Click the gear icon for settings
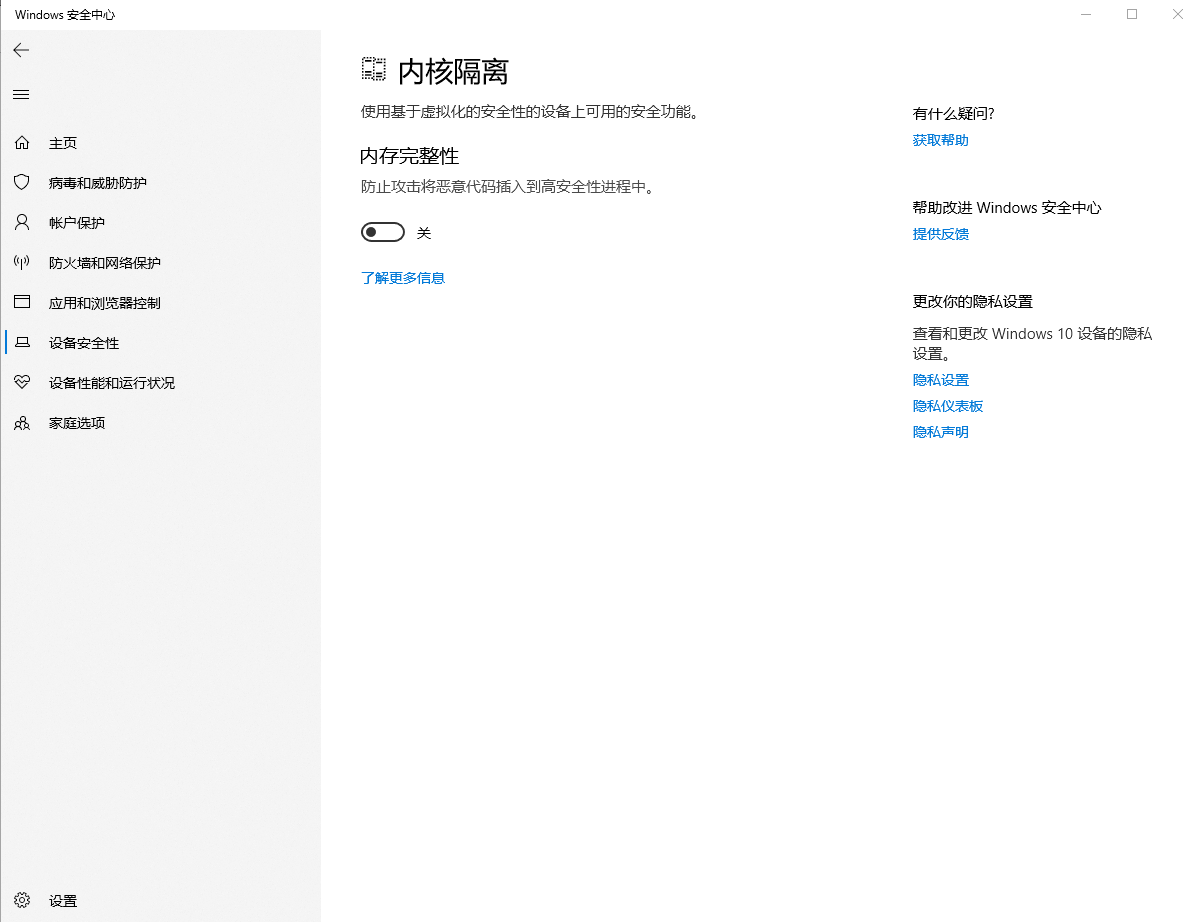Viewport: 1198px width, 922px height. pyautogui.click(x=22, y=901)
